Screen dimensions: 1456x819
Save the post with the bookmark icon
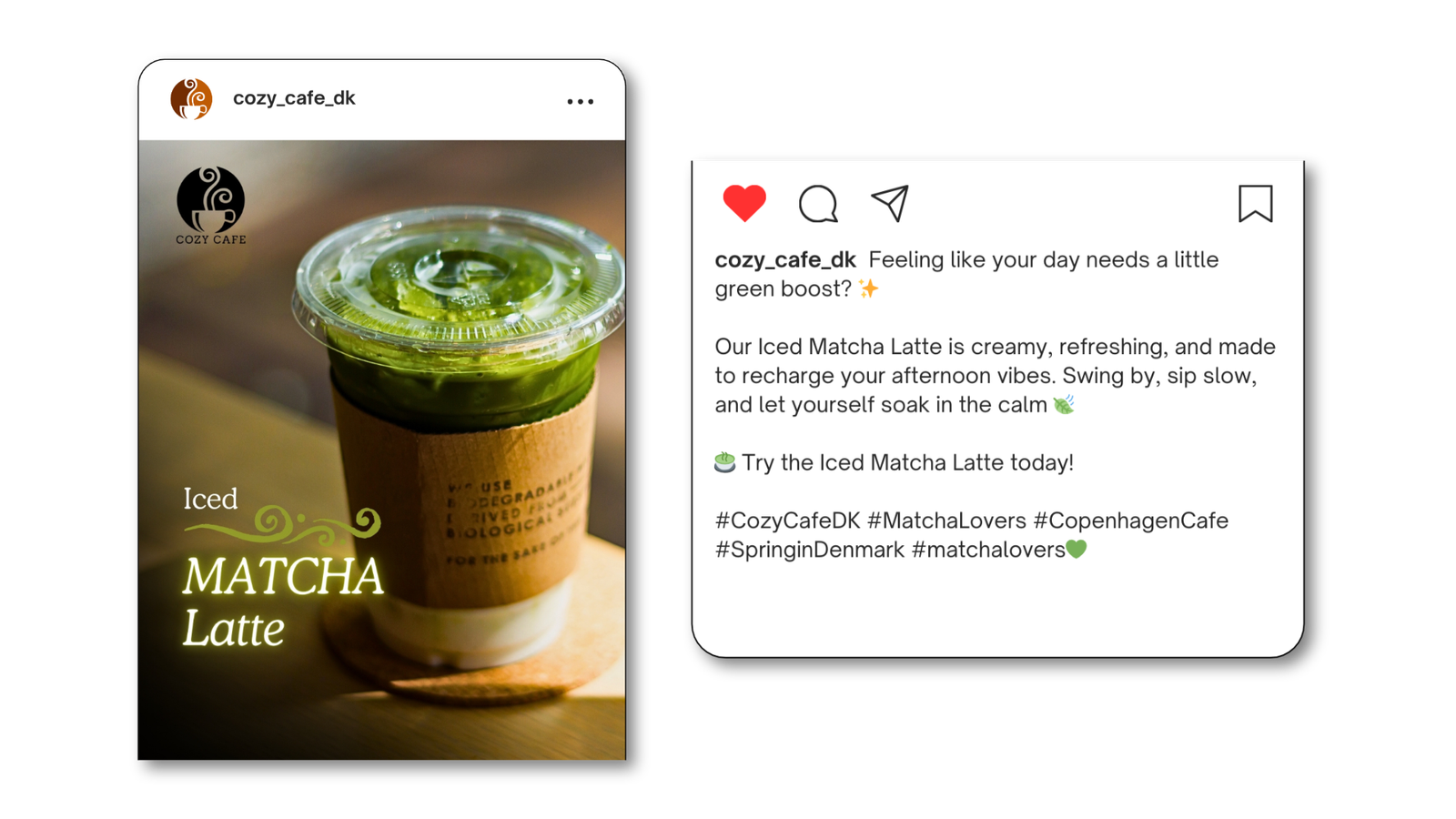tap(1255, 204)
